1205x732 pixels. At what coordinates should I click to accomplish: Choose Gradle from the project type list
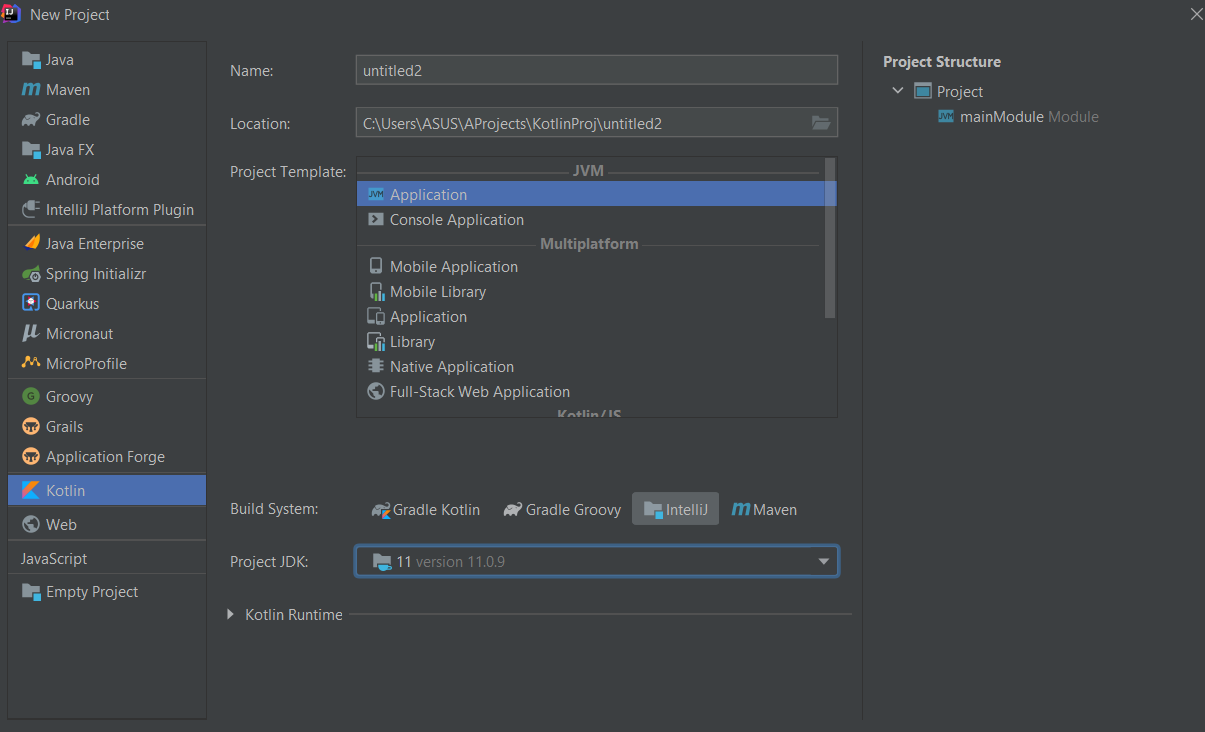(x=67, y=120)
